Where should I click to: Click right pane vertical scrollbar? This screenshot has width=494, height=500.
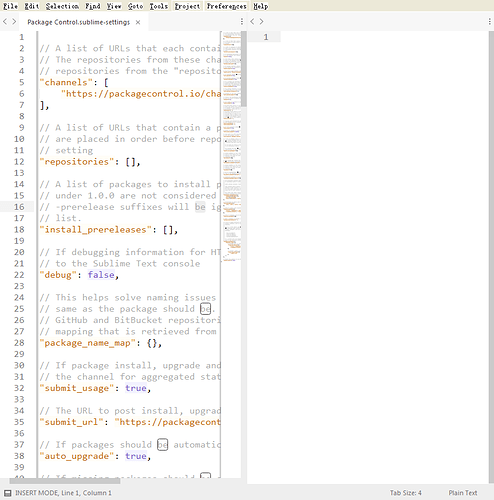(x=491, y=257)
